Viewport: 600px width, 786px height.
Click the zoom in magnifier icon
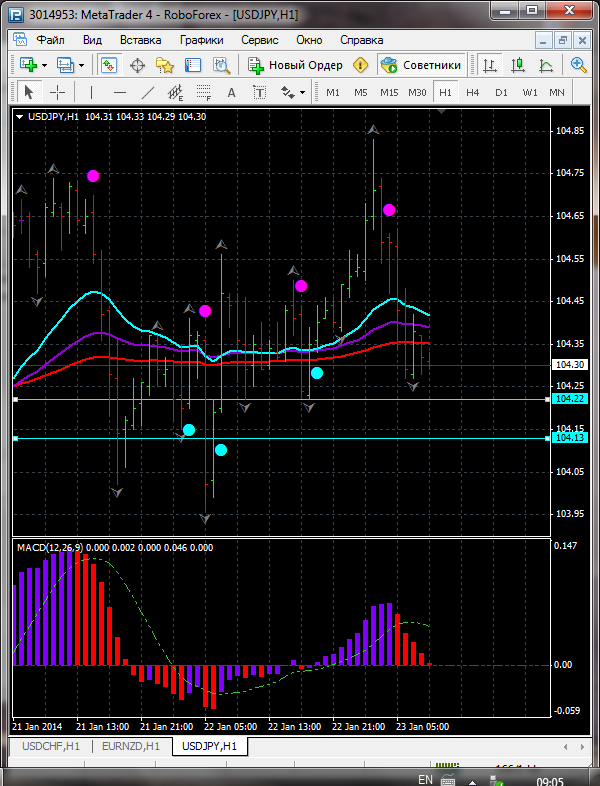click(578, 65)
